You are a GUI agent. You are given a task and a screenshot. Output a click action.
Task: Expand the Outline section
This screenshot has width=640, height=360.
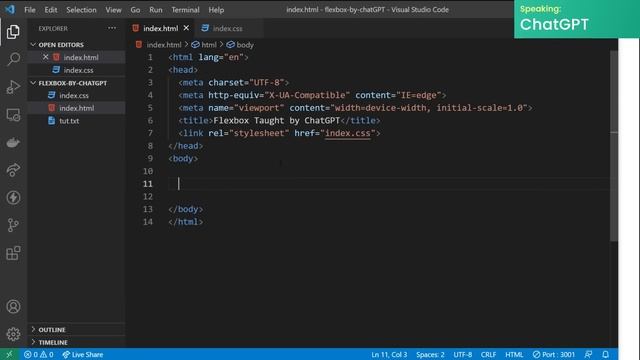[76, 329]
